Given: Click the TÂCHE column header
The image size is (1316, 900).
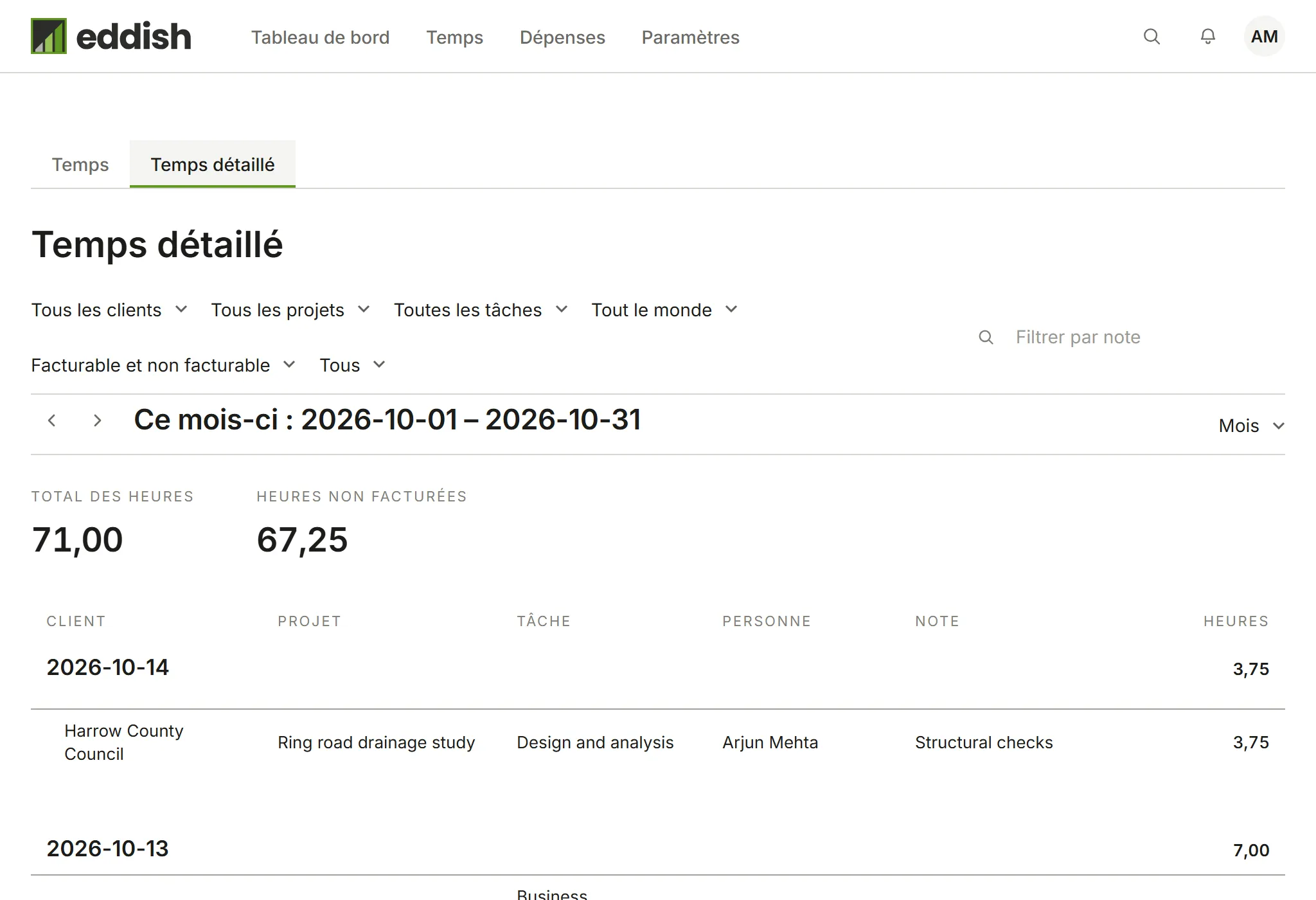Looking at the screenshot, I should (x=544, y=621).
